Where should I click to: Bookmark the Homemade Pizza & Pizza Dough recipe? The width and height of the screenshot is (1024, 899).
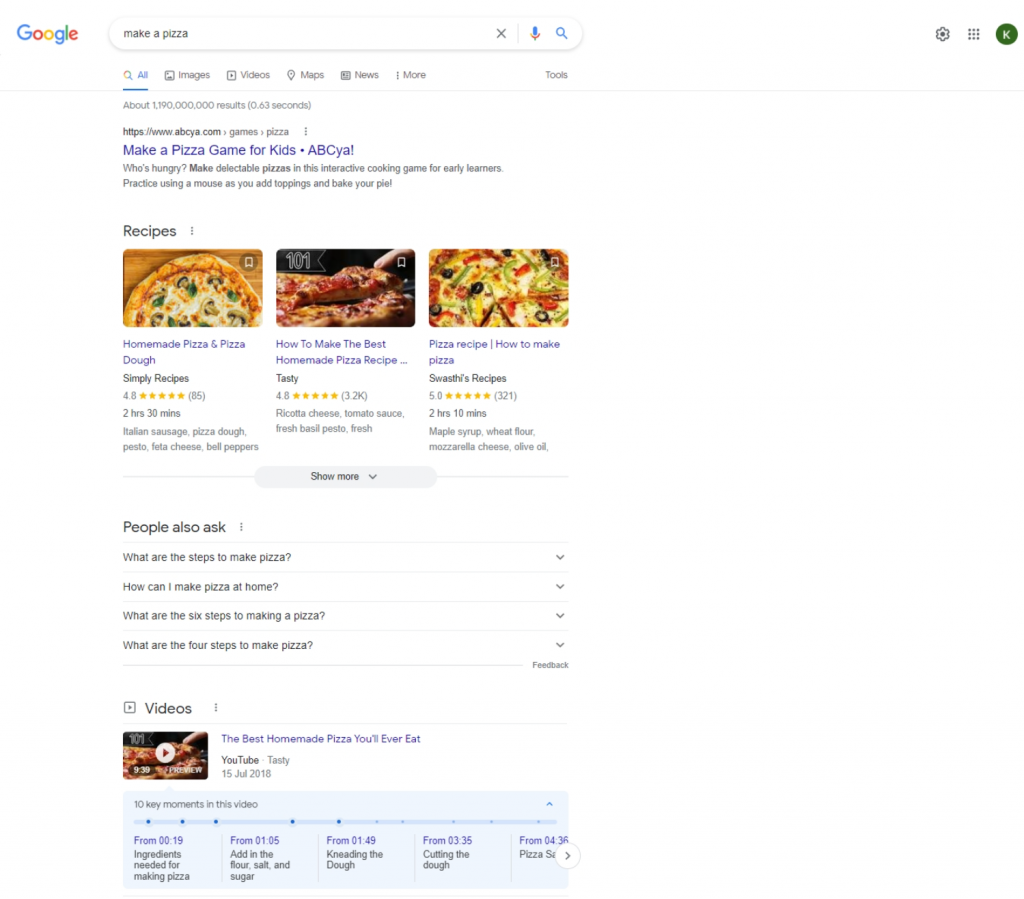pyautogui.click(x=249, y=262)
